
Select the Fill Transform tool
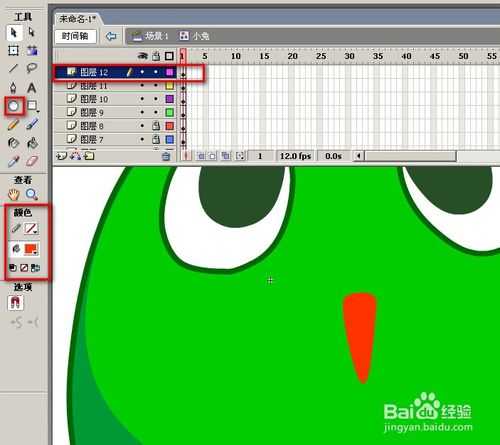[32, 51]
